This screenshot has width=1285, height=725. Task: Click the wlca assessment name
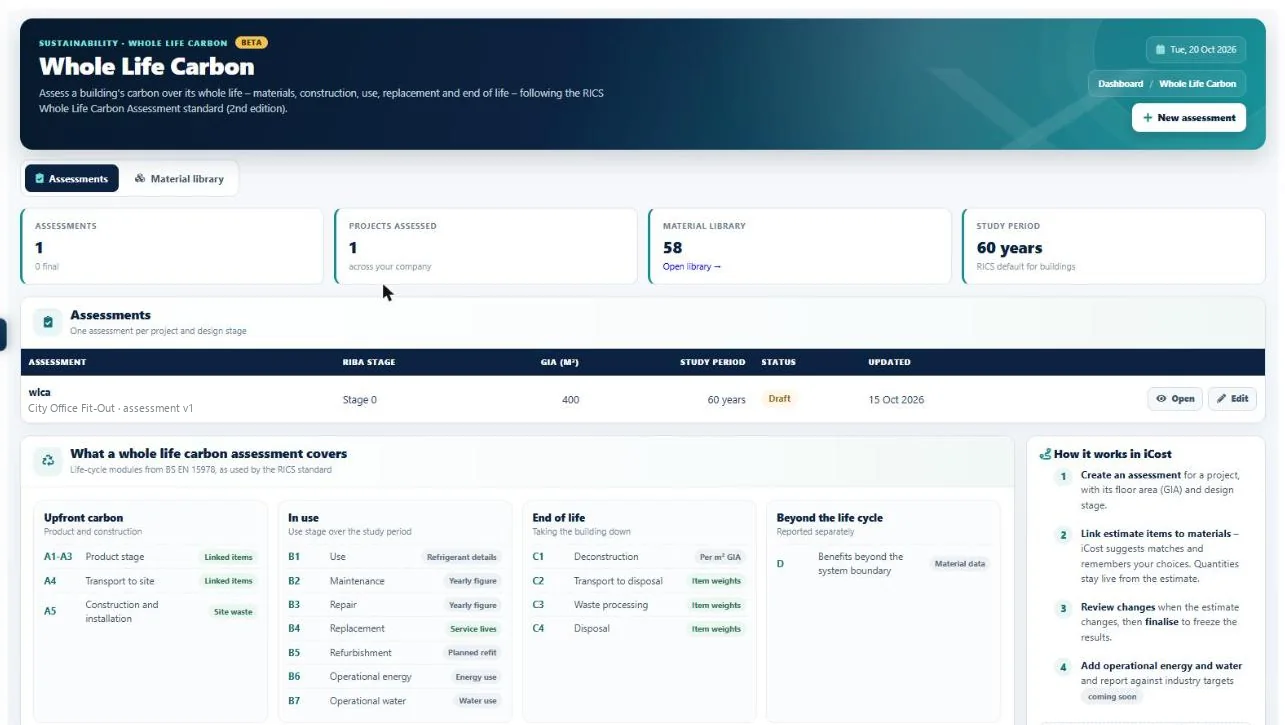coord(40,392)
